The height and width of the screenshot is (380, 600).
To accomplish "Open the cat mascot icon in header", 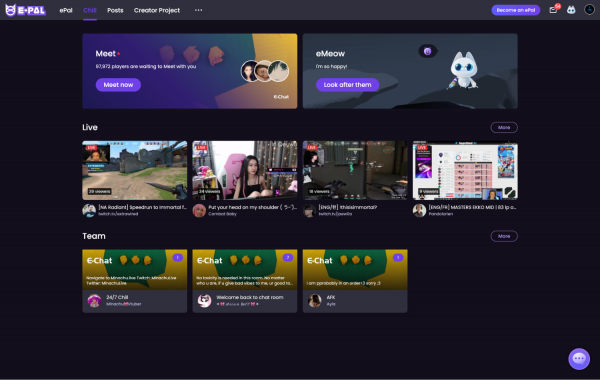I will click(571, 10).
